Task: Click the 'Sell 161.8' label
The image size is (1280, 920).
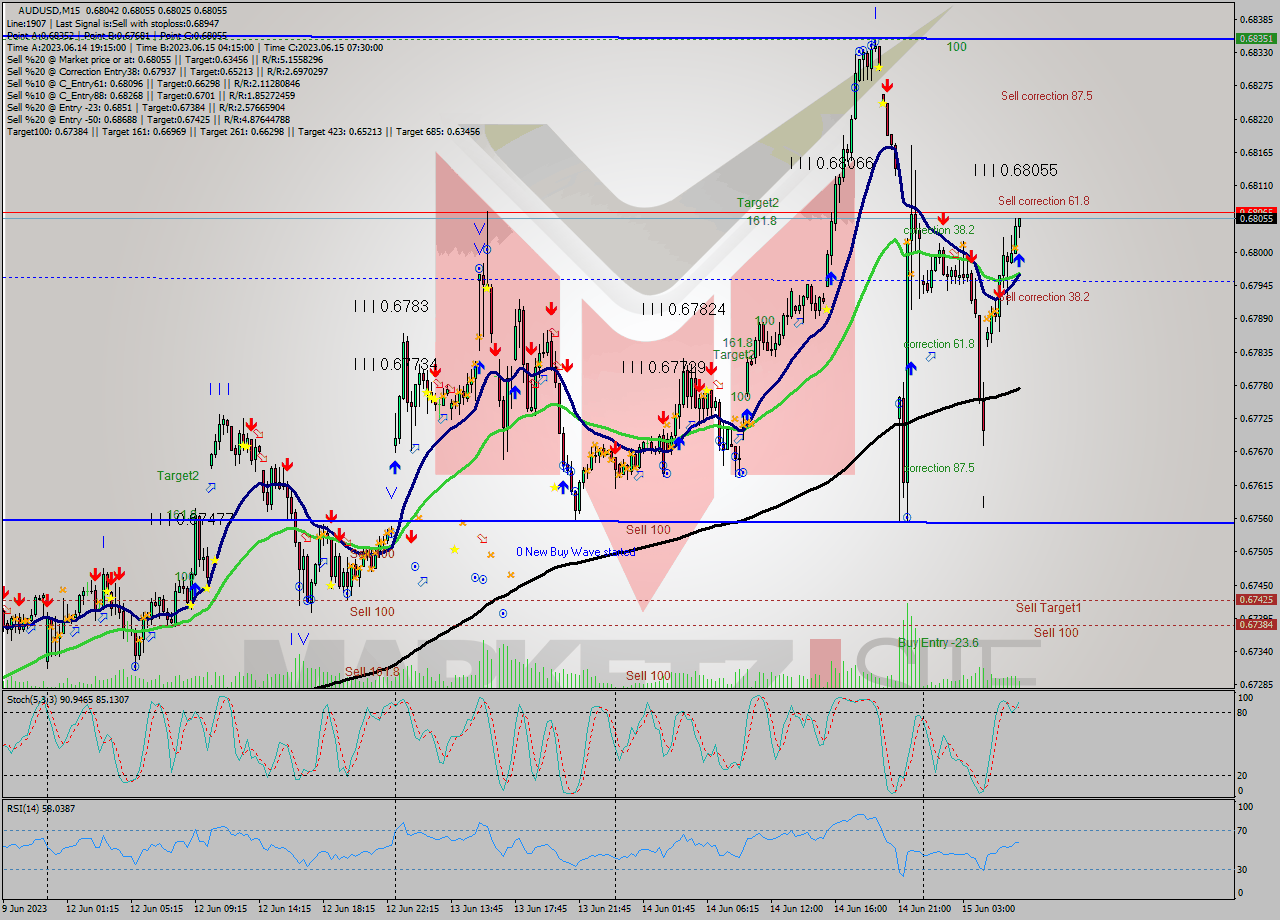Action: (372, 672)
